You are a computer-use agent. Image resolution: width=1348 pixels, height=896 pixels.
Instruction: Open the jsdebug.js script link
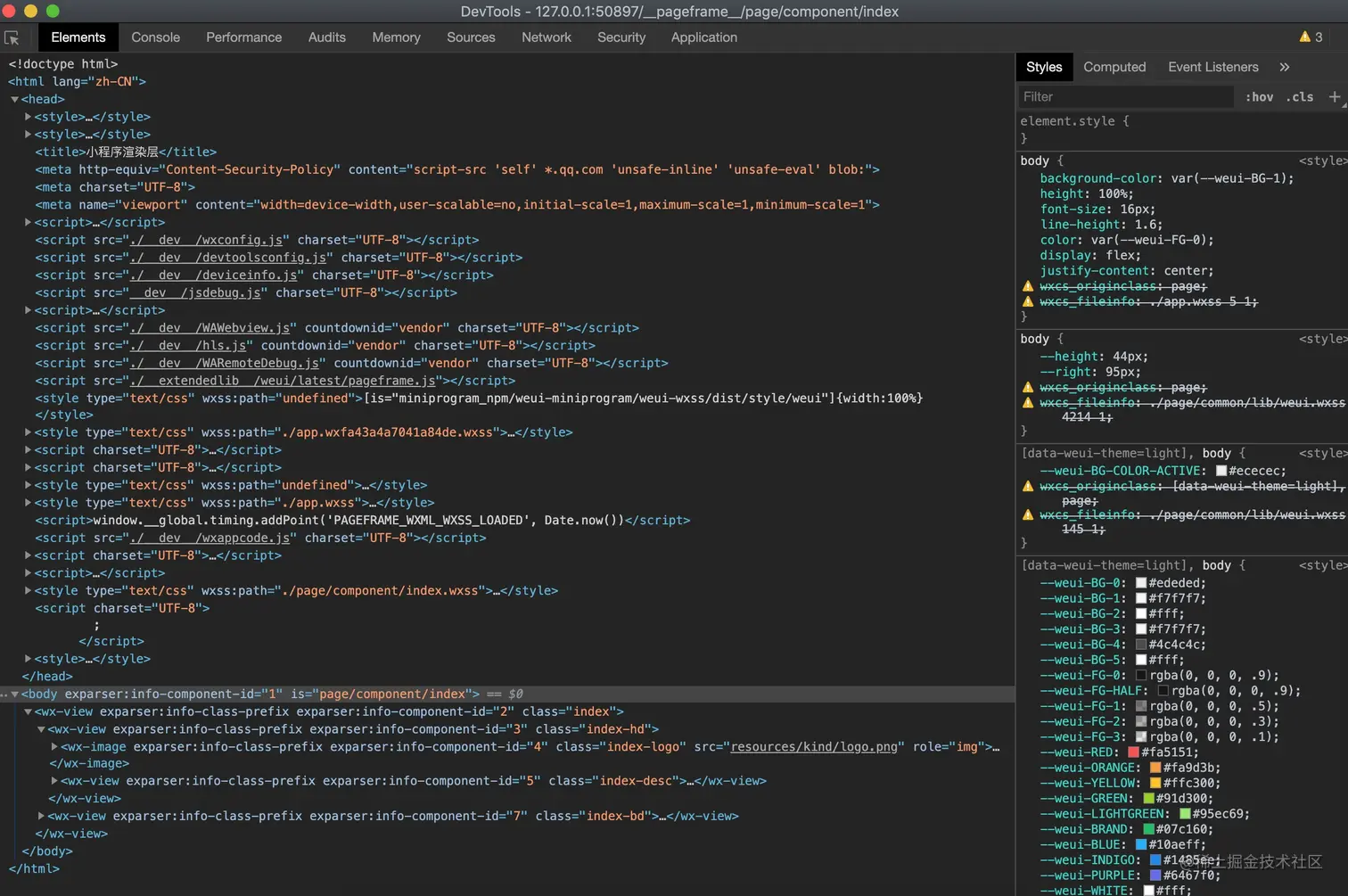(x=196, y=292)
